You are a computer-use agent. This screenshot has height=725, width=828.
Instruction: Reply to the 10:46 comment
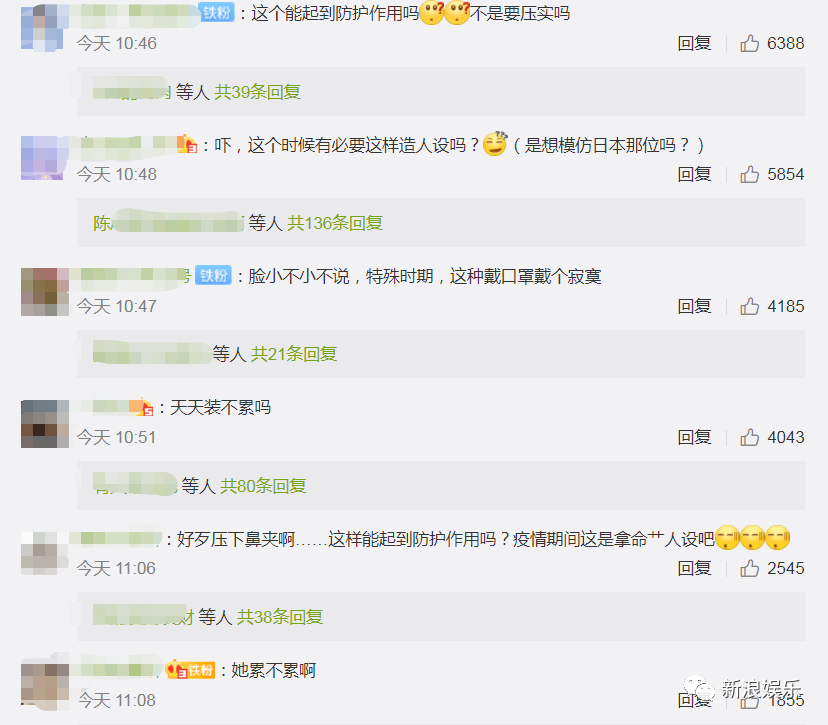[x=694, y=43]
